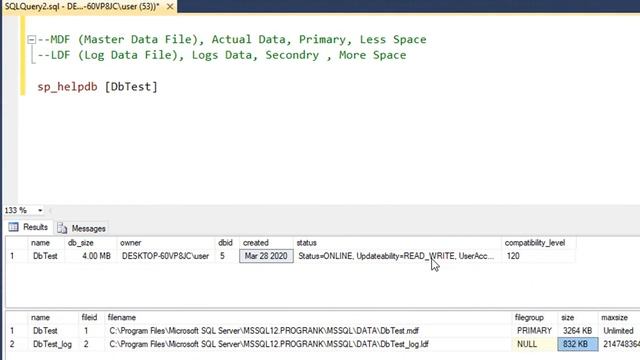640x360 pixels.
Task: Click the Mar 28 2020 created cell
Action: pos(266,256)
